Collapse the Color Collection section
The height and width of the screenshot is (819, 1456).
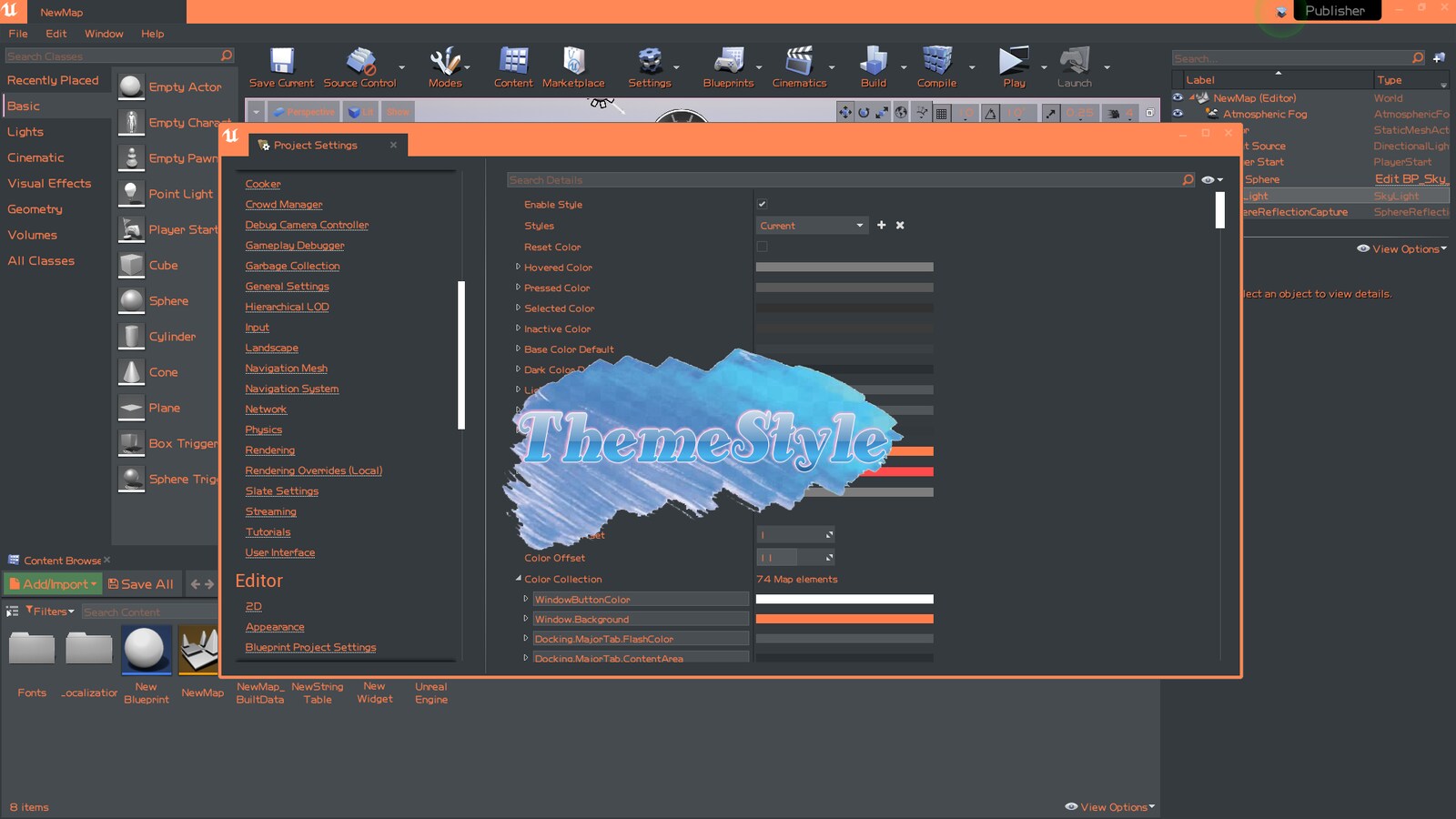click(x=518, y=579)
